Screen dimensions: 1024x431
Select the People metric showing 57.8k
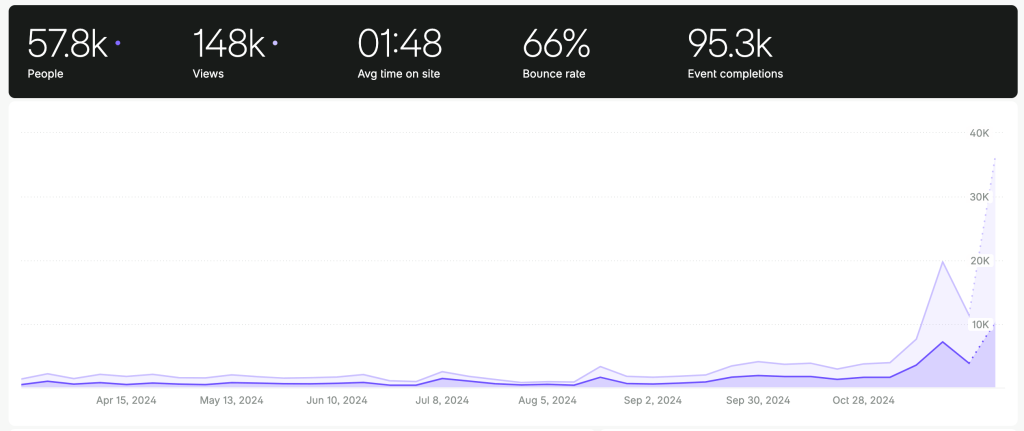pyautogui.click(x=67, y=52)
